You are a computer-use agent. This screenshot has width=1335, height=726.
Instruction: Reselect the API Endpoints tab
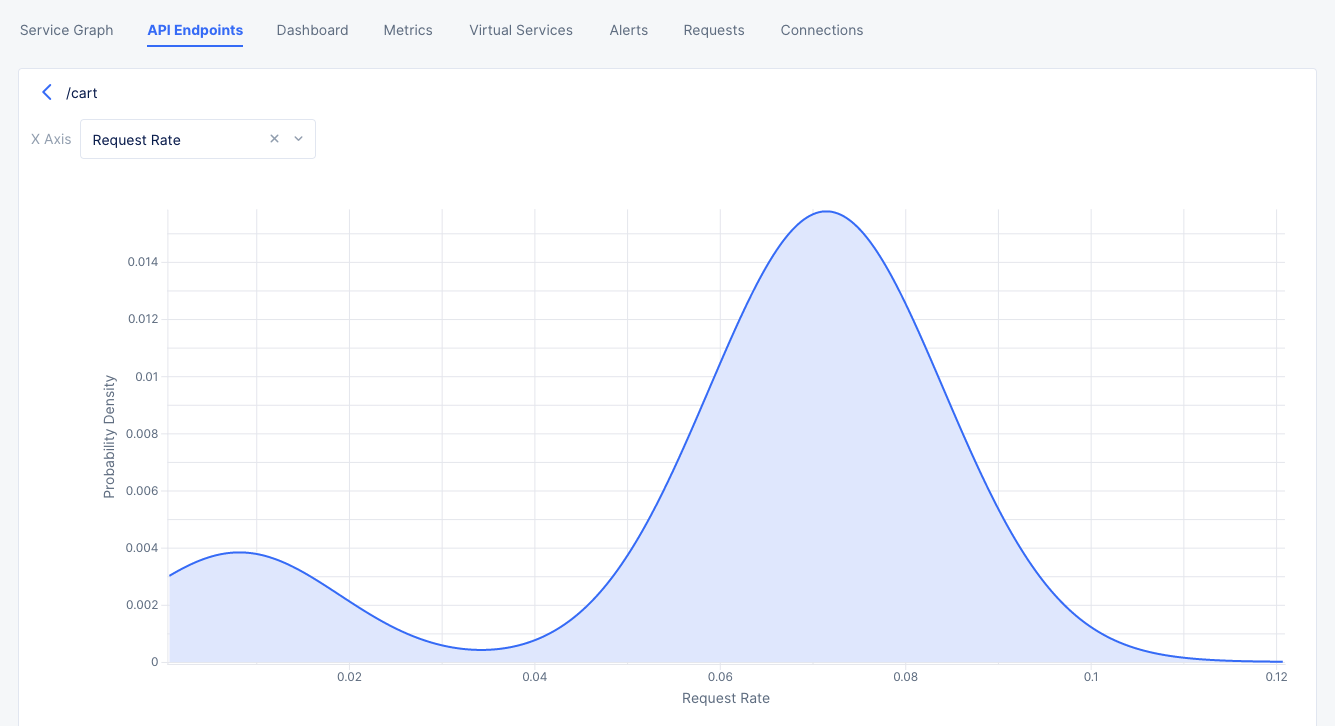click(x=195, y=30)
